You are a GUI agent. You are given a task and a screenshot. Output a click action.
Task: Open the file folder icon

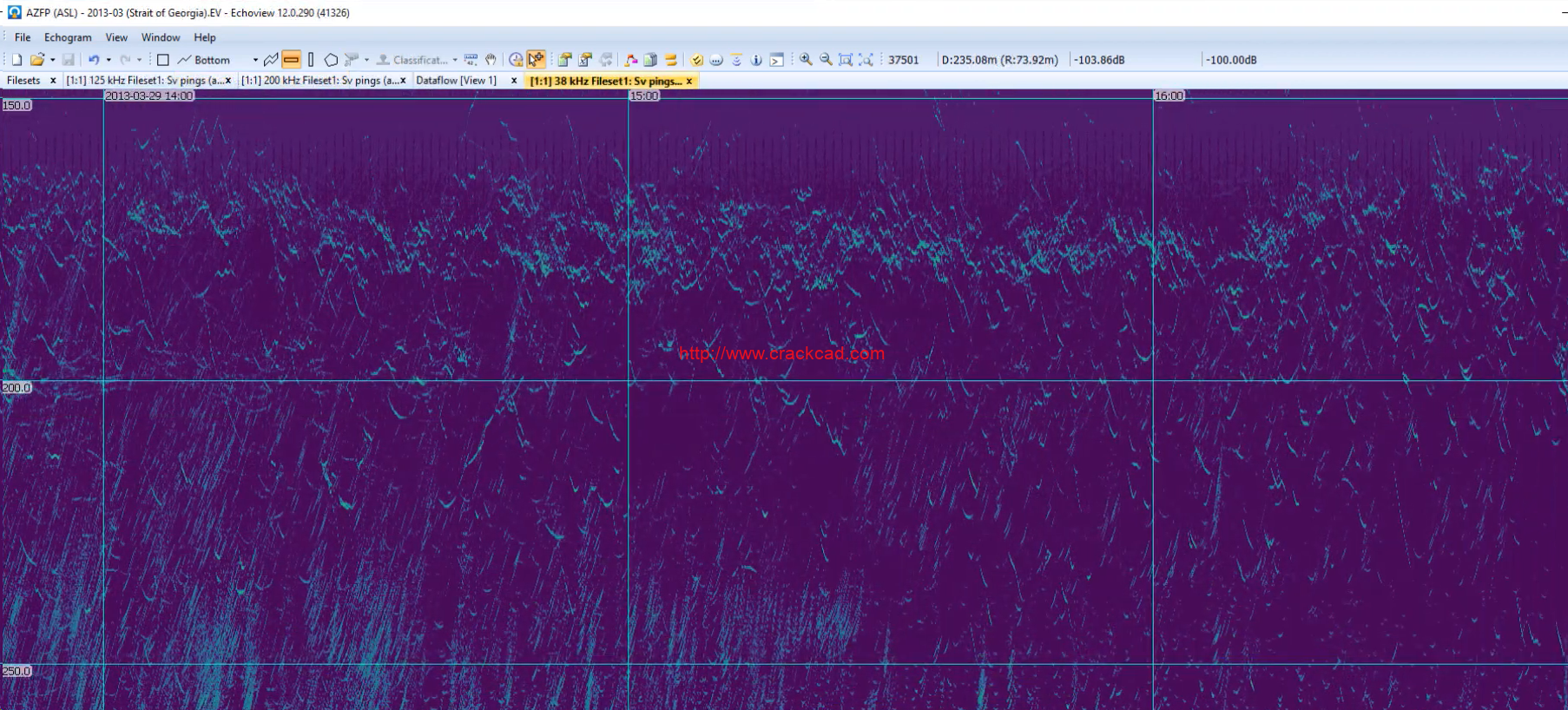pyautogui.click(x=36, y=60)
